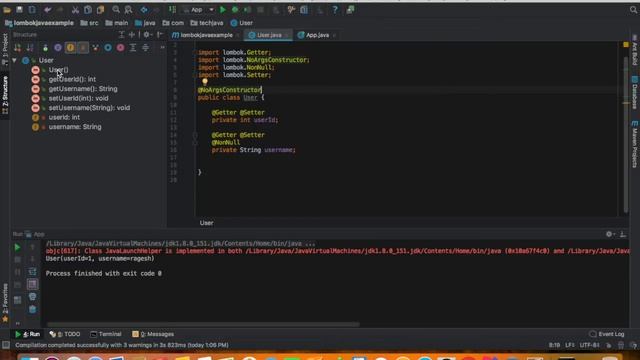
Task: Click the Copy icon in the toolbar
Action: click(88, 10)
